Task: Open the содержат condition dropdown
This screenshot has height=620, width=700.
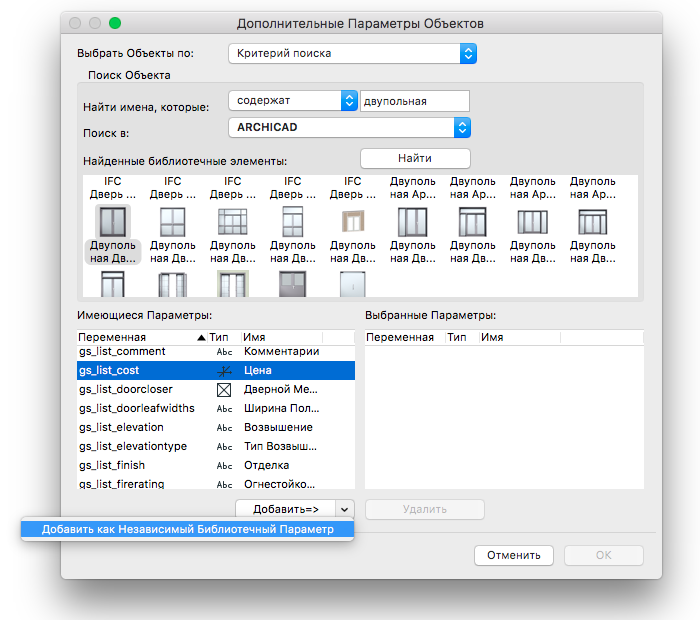Action: 293,100
